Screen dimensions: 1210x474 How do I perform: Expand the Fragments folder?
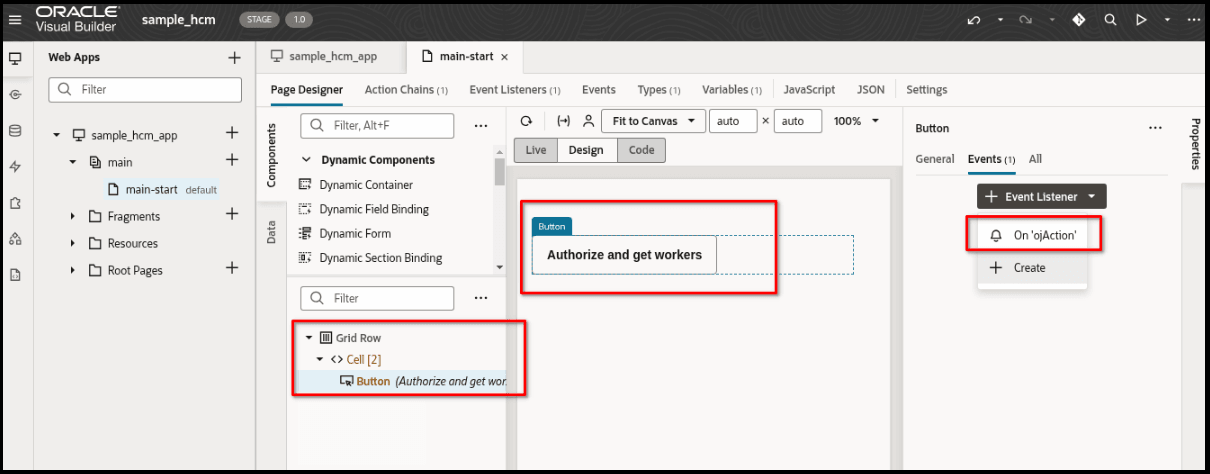[x=73, y=216]
